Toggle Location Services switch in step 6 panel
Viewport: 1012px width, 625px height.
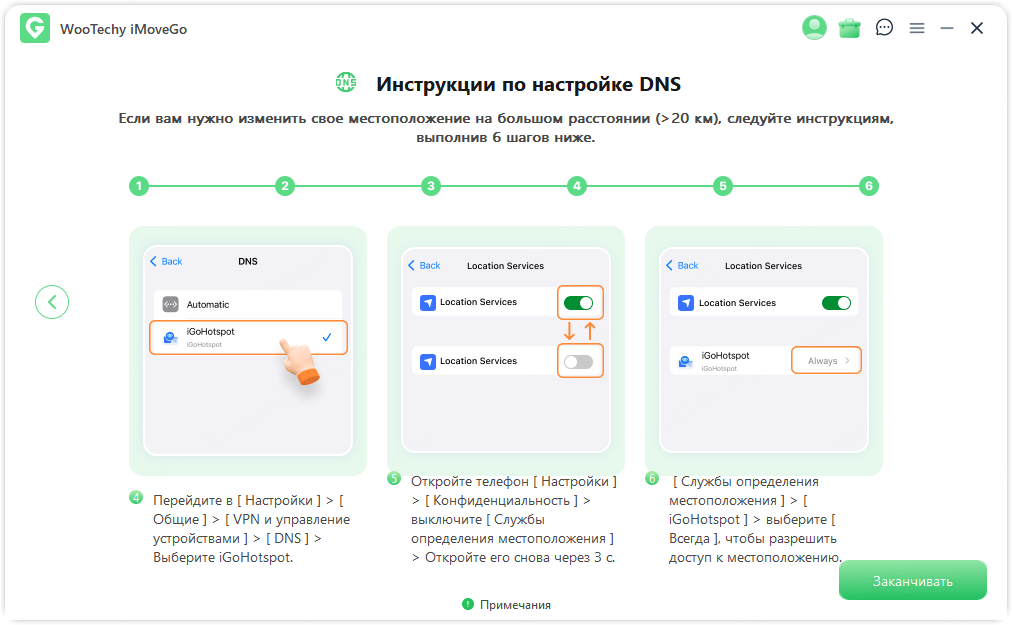click(x=836, y=302)
